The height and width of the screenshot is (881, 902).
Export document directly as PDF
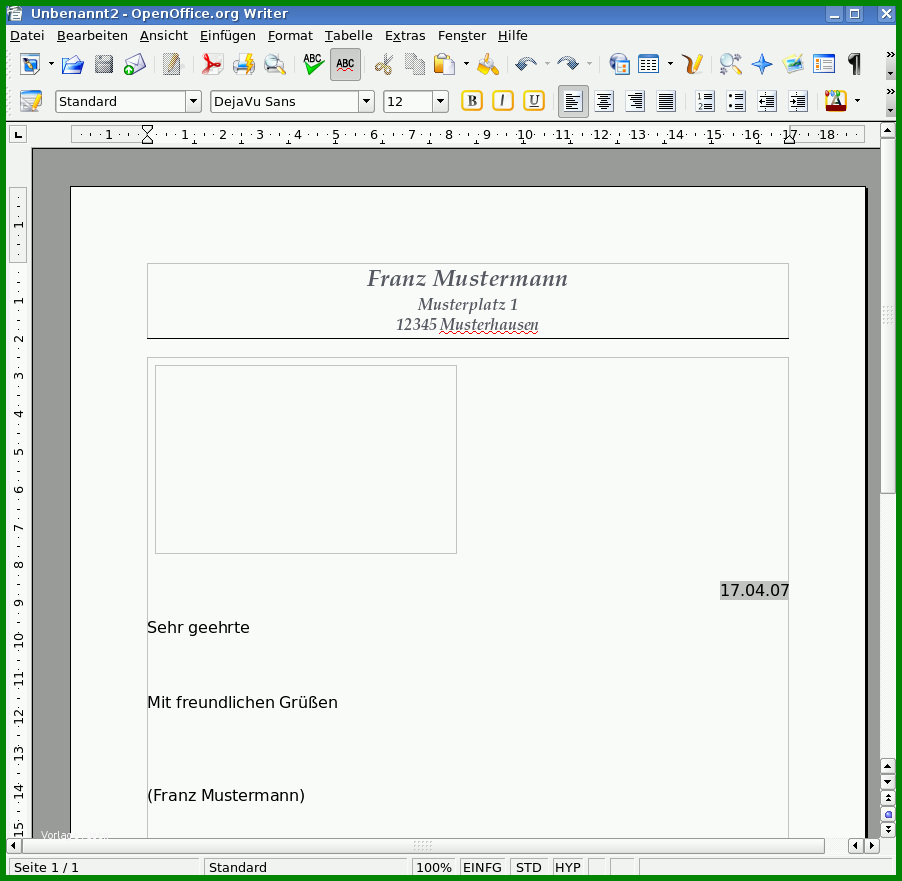[212, 64]
